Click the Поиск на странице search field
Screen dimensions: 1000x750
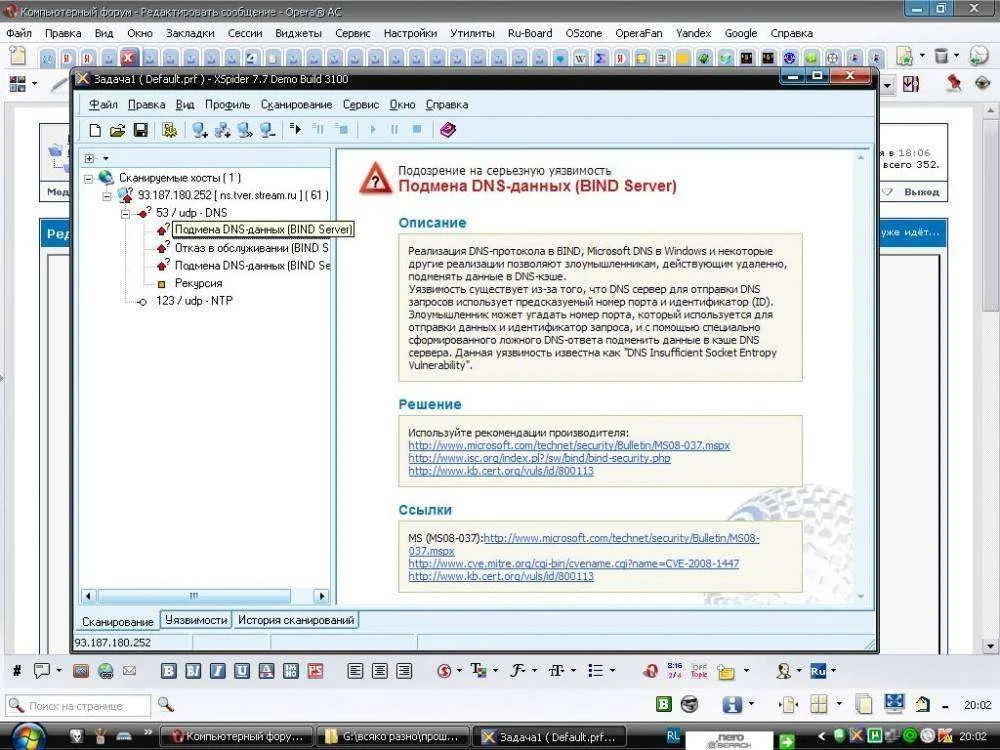coord(78,706)
